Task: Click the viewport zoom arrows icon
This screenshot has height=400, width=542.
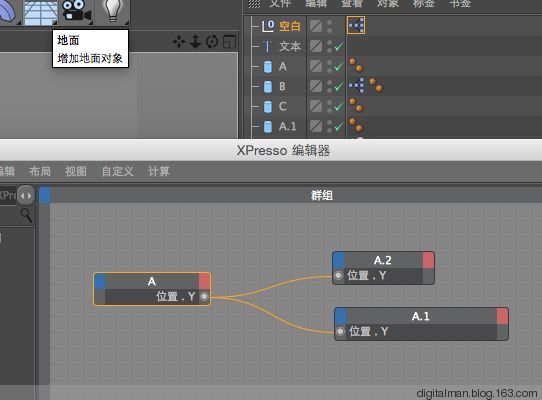Action: (196, 41)
